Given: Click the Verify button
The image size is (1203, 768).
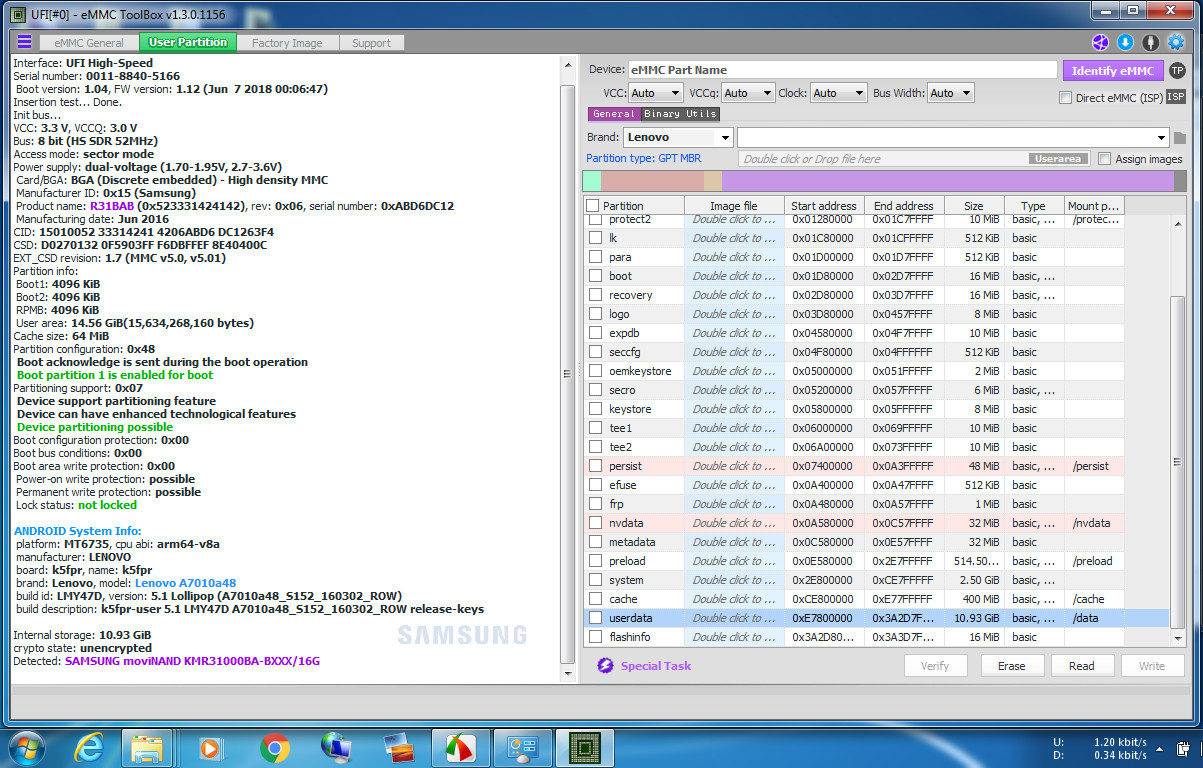Looking at the screenshot, I should point(935,666).
